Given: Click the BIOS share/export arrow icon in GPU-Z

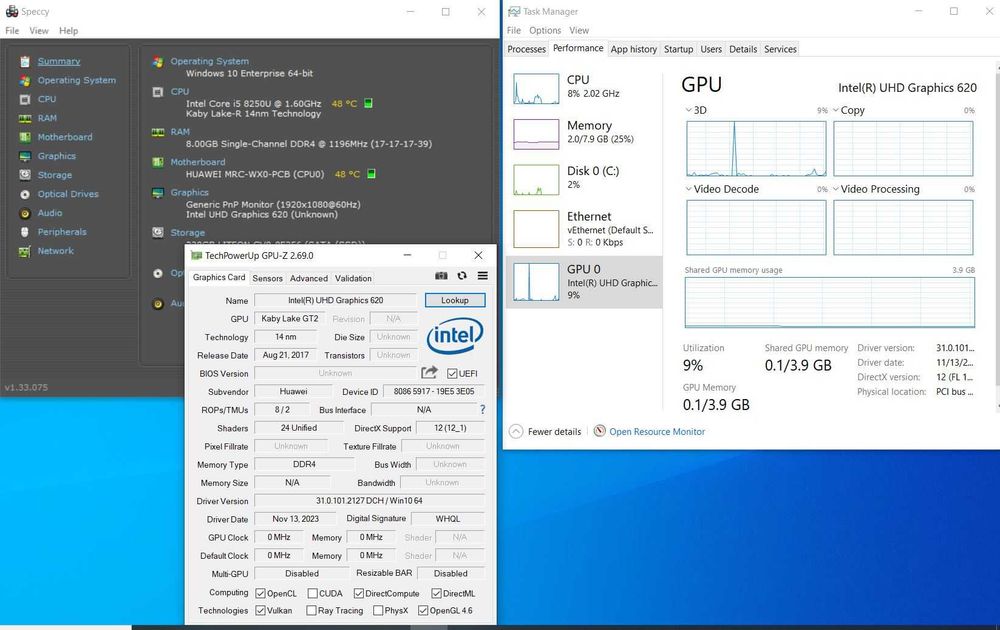Looking at the screenshot, I should pos(429,372).
